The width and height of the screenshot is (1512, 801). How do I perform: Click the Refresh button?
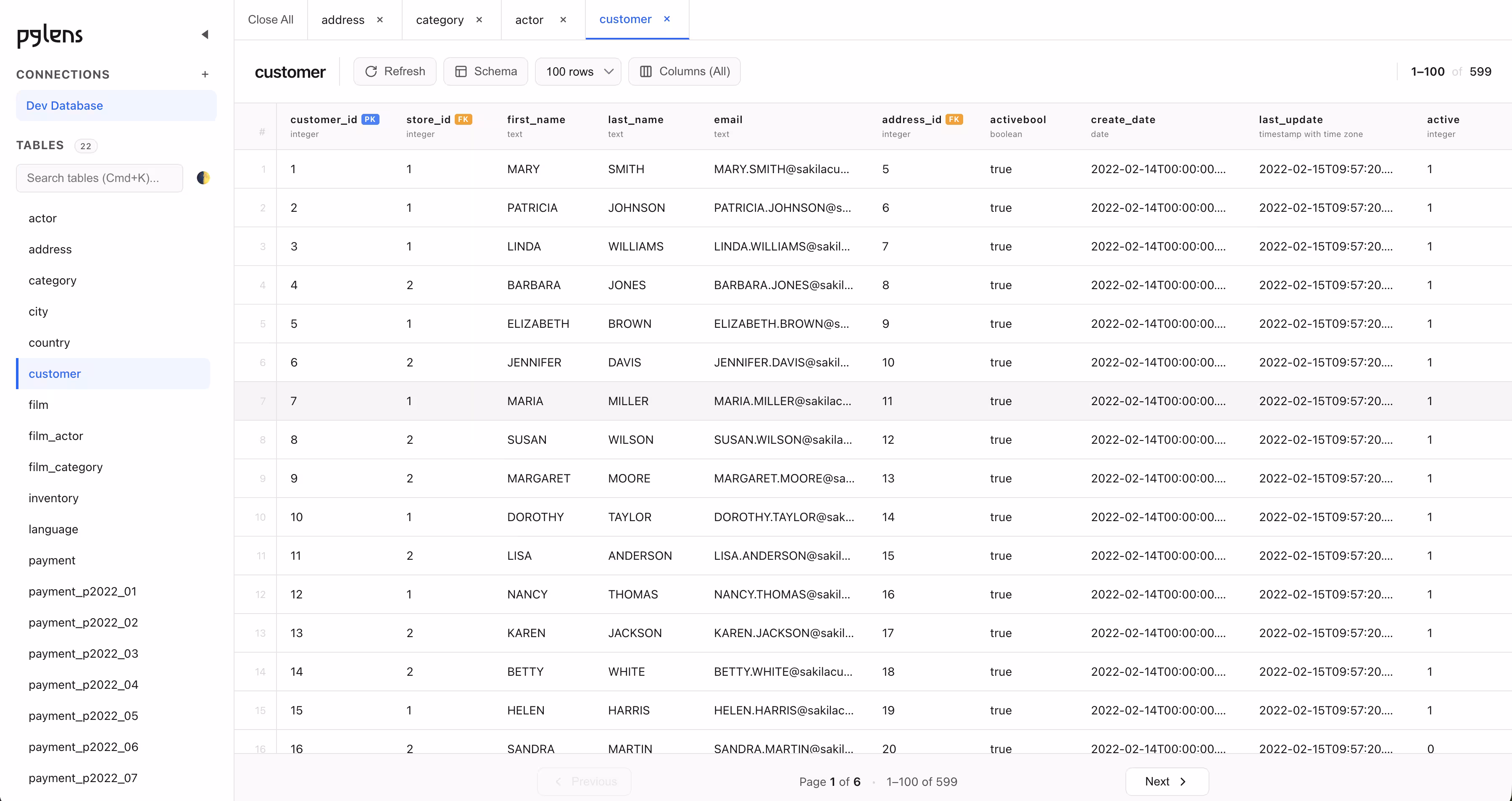(395, 71)
